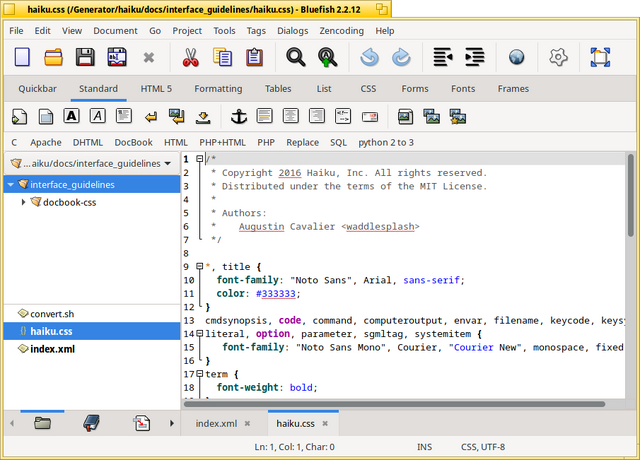Insert a paragraph with the paragraph icon
The height and width of the screenshot is (460, 640).
(124, 116)
